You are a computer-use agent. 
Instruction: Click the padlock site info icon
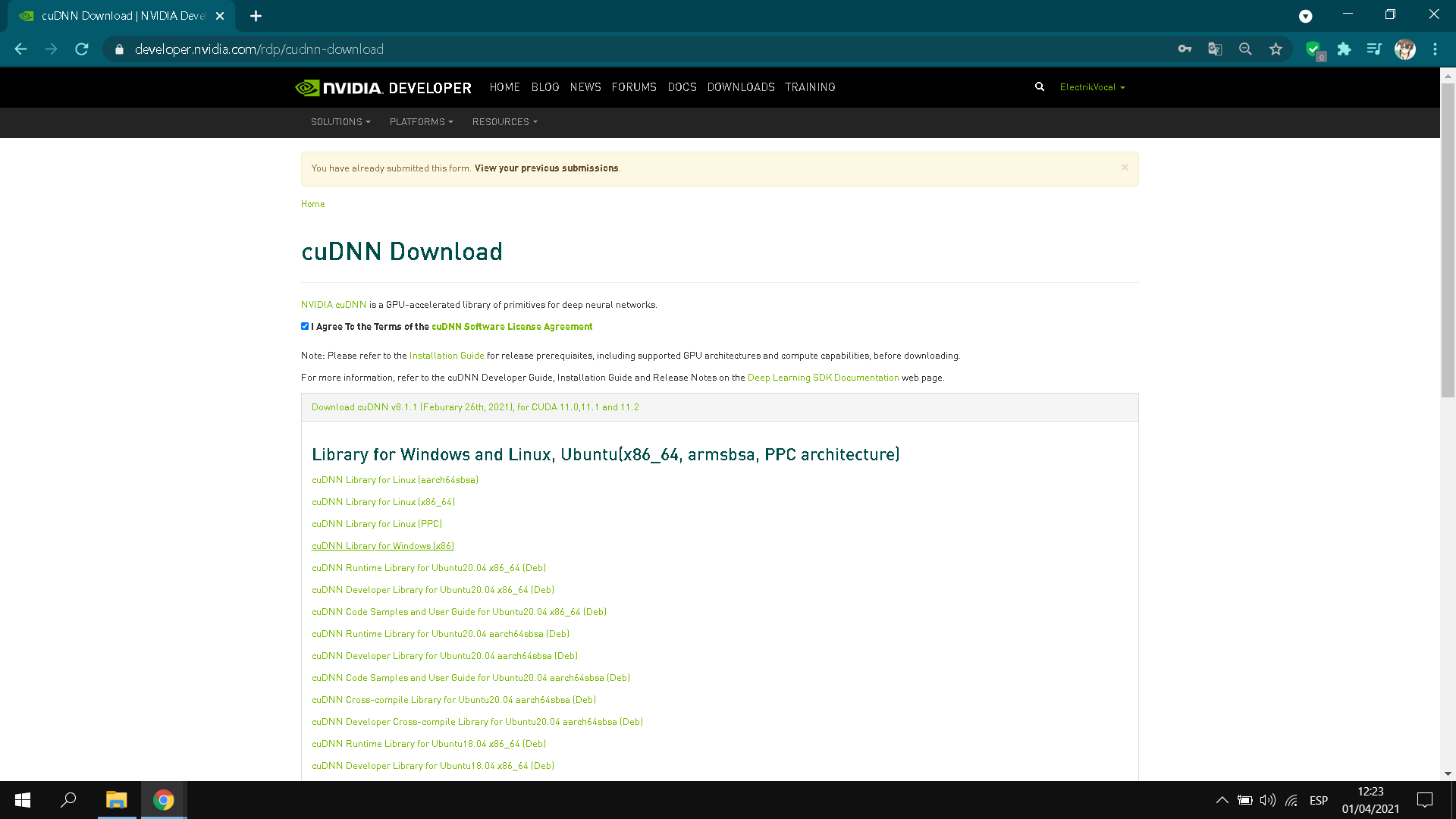[x=119, y=49]
